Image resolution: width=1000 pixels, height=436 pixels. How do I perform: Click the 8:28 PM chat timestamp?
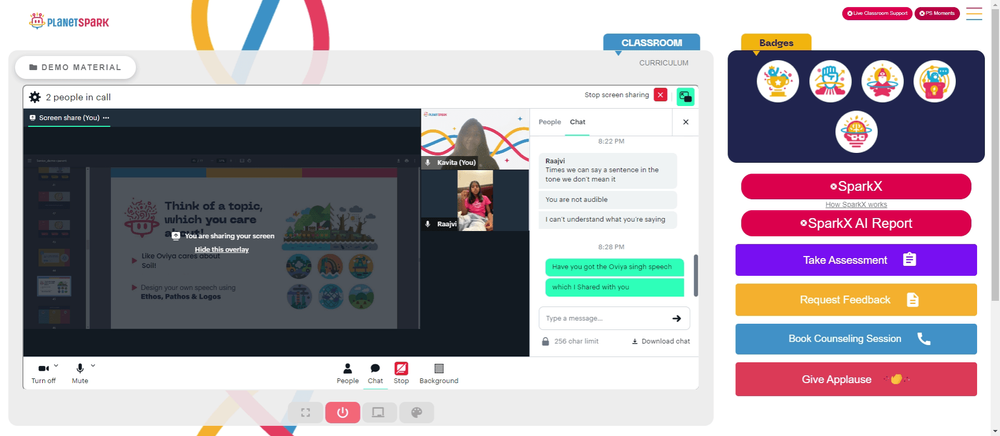click(x=611, y=247)
